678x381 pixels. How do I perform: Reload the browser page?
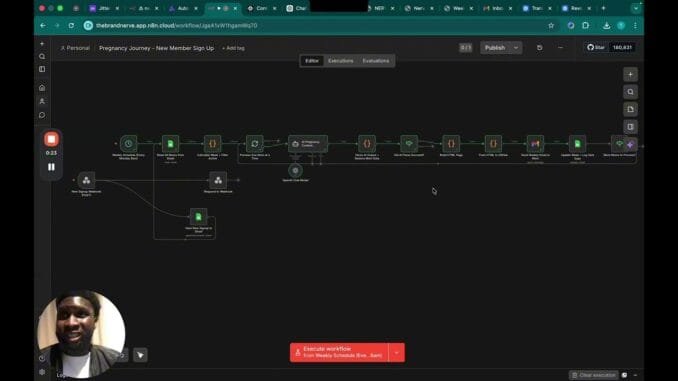click(x=71, y=26)
